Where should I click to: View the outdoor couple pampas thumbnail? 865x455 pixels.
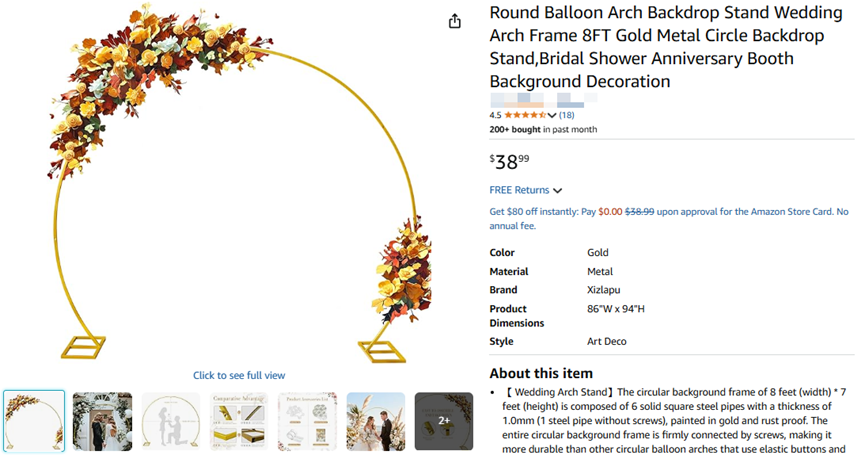(x=376, y=421)
